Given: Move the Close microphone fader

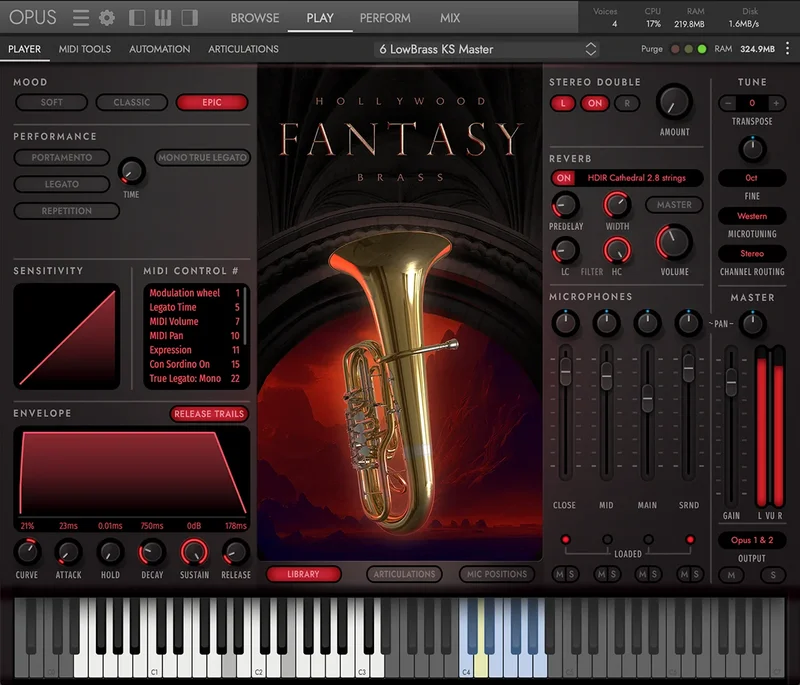Looking at the screenshot, I should [x=565, y=371].
